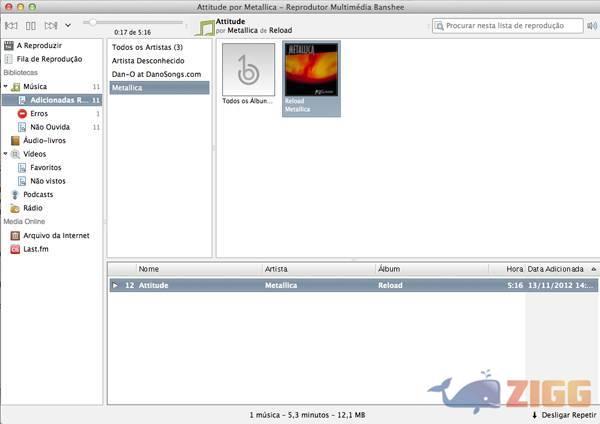This screenshot has width=600, height=424.
Task: Click the Áudio-livros book icon
Action: 15,140
